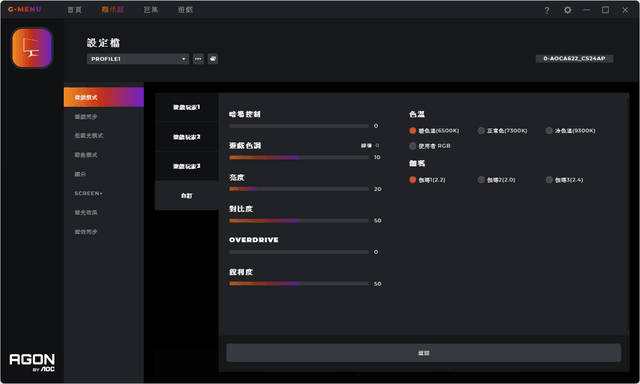Choose the 遊戲玩家1 gamer preset
The height and width of the screenshot is (384, 640).
coord(187,107)
